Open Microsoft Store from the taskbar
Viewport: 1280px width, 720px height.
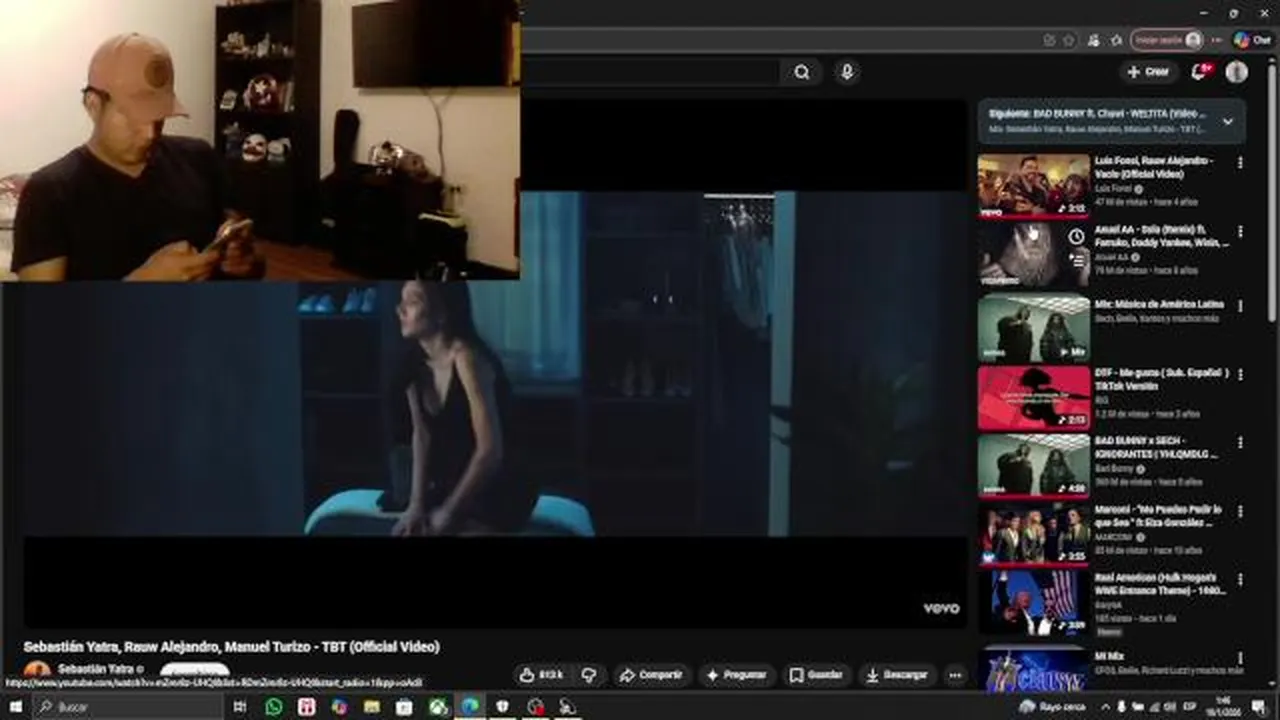(404, 707)
